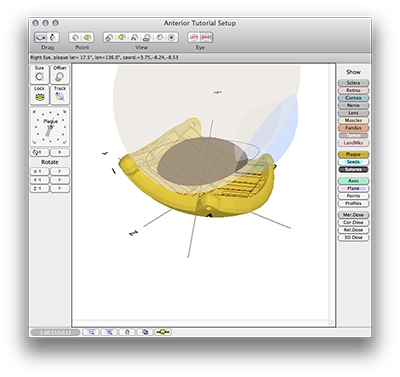Toggle Sclera visibility
This screenshot has height=377, width=400.
point(353,83)
